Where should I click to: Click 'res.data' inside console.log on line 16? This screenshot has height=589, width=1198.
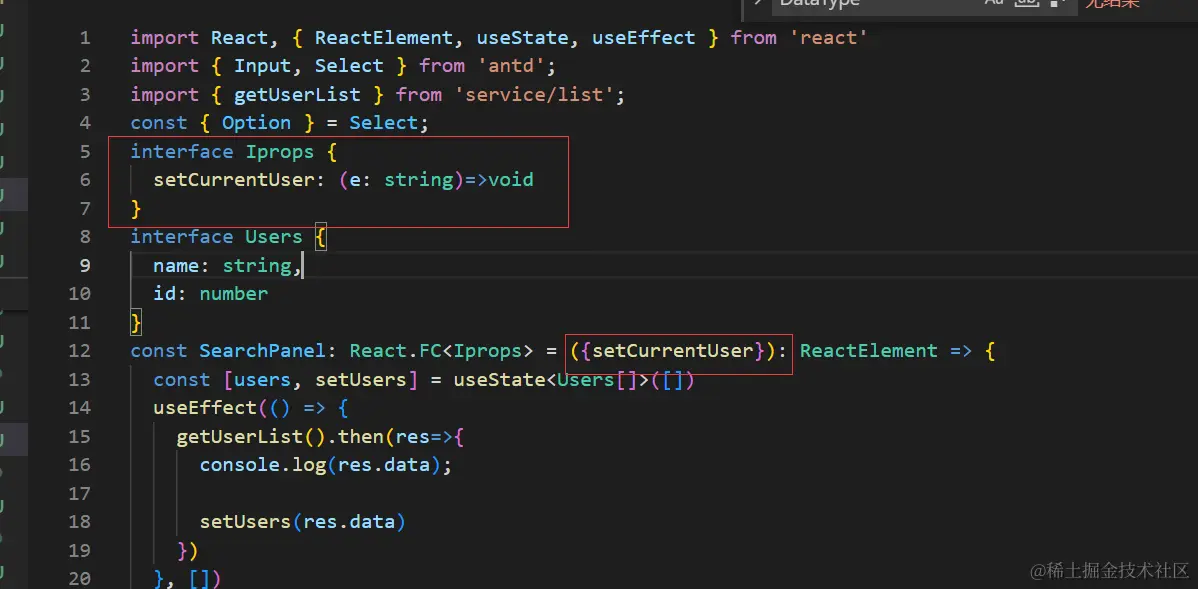384,464
